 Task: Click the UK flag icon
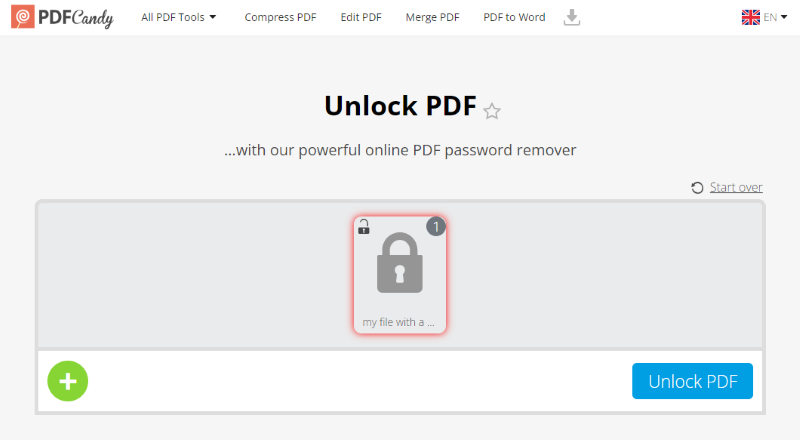coord(751,17)
